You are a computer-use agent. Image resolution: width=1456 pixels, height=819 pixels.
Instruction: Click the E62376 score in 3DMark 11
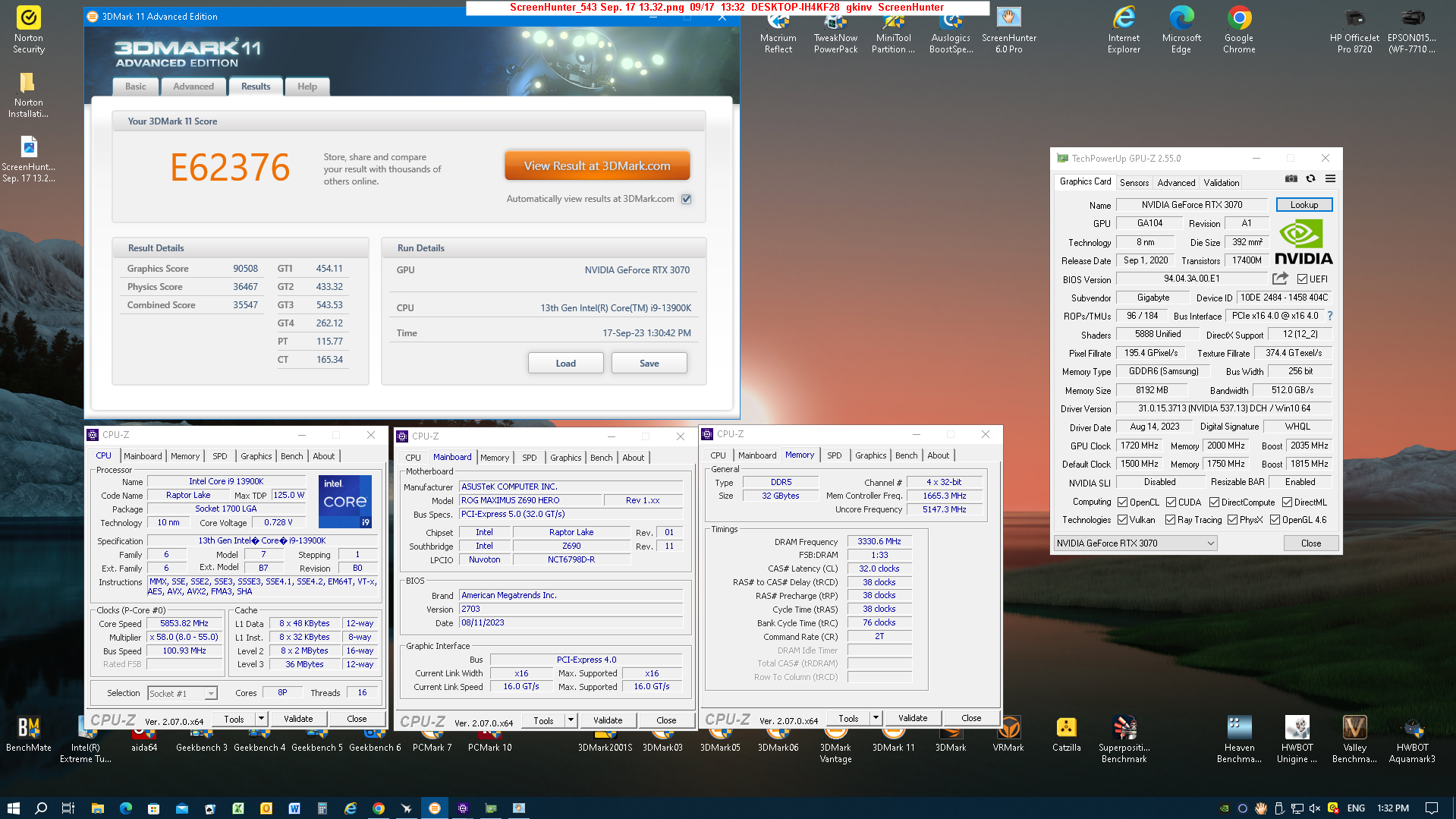coord(230,168)
